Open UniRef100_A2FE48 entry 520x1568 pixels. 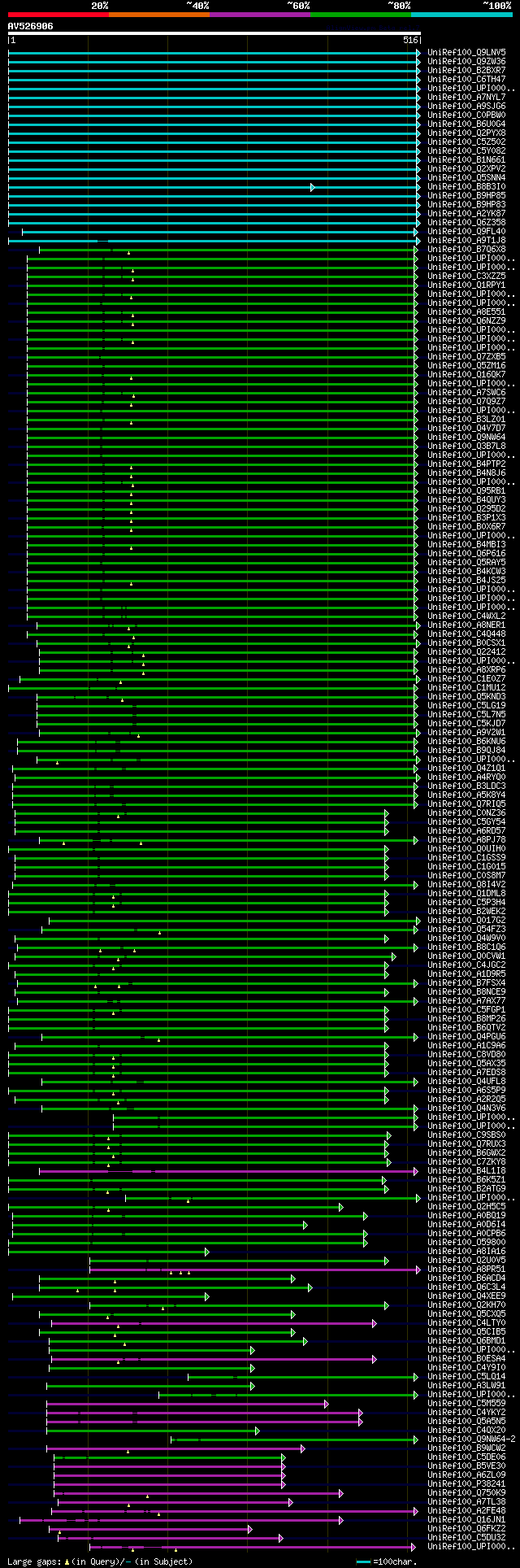(466, 1510)
